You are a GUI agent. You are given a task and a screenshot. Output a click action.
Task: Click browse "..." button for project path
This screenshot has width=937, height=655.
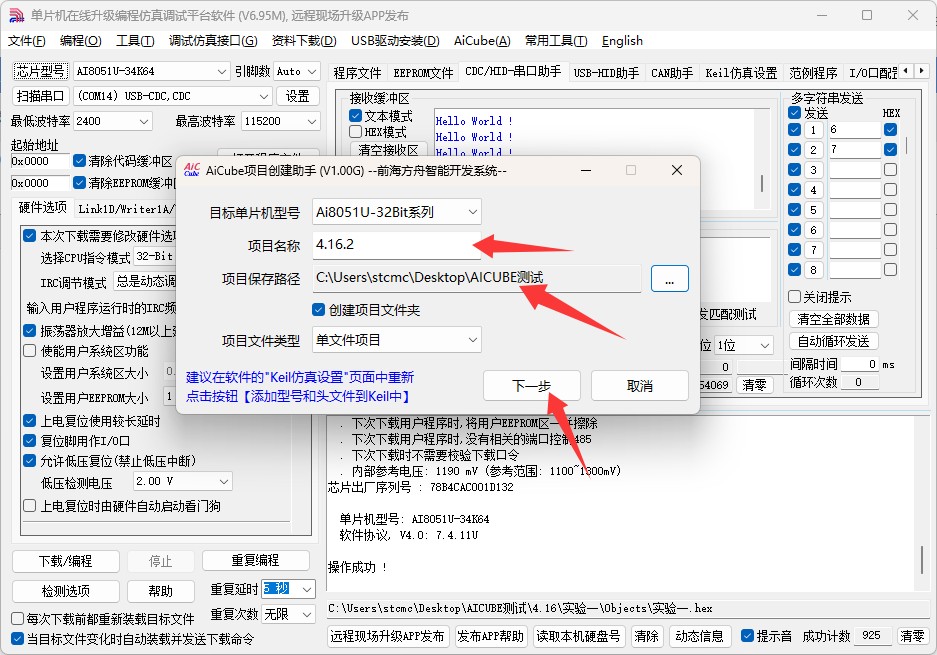tap(669, 278)
